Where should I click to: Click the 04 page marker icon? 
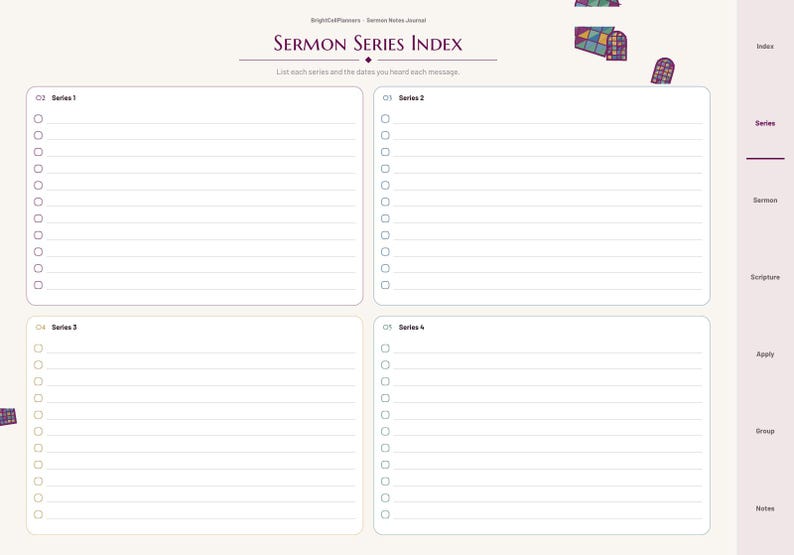pos(41,327)
